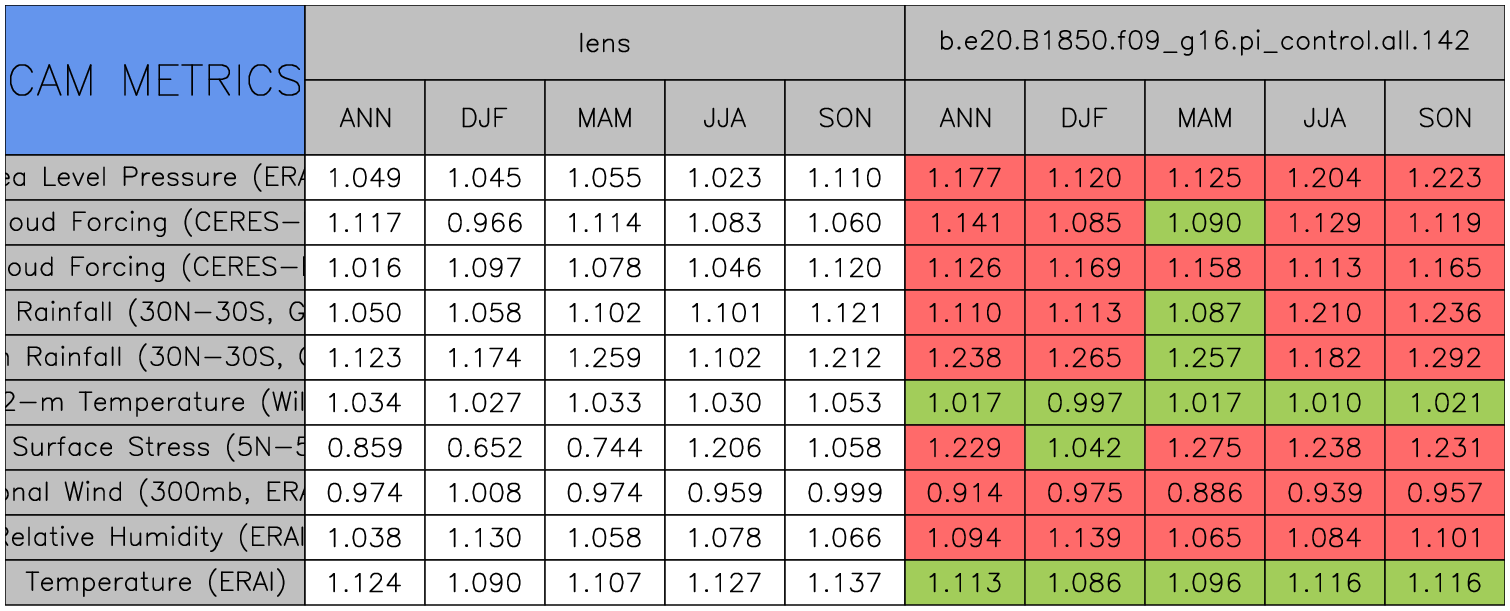
Task: Select the Sea Level Pressure row label
Action: coord(155,178)
